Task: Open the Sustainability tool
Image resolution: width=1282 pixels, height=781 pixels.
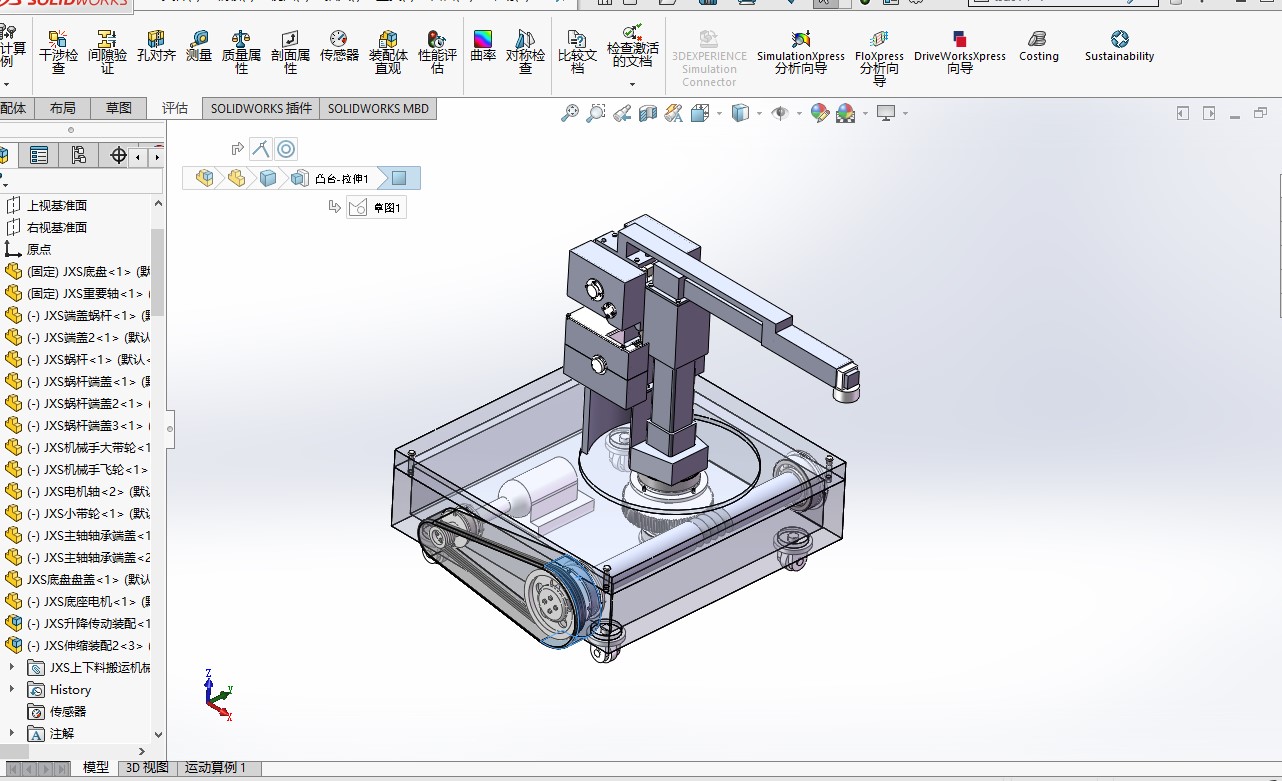Action: [x=1120, y=46]
